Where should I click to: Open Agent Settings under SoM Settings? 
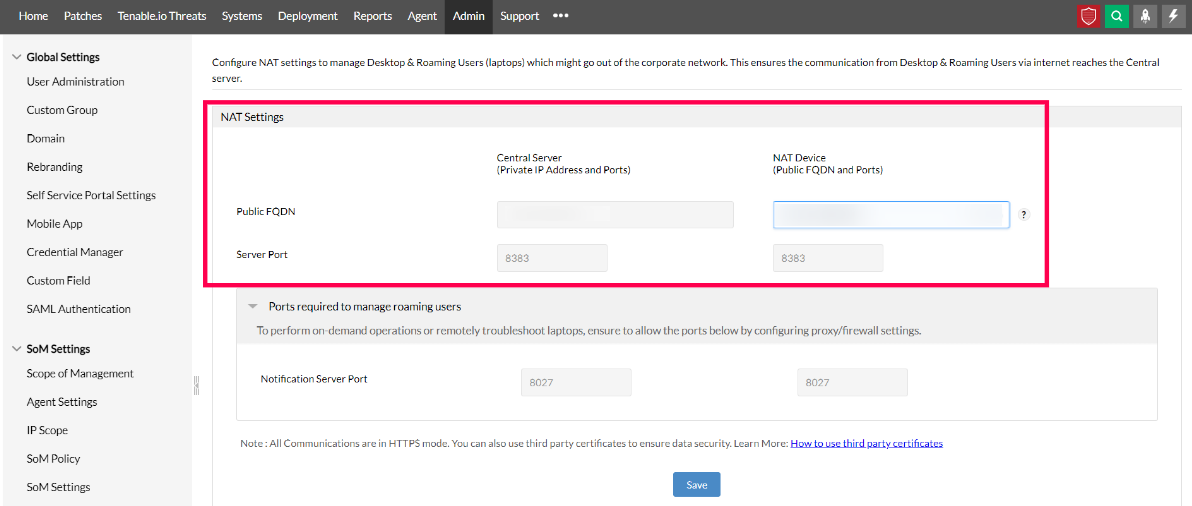[x=62, y=402]
